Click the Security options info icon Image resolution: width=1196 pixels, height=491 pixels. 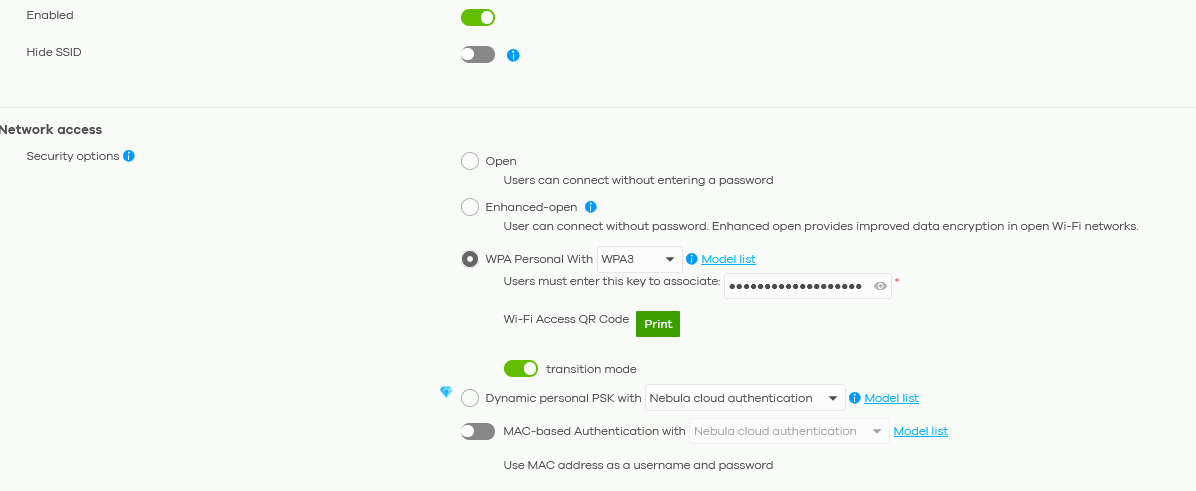[129, 156]
